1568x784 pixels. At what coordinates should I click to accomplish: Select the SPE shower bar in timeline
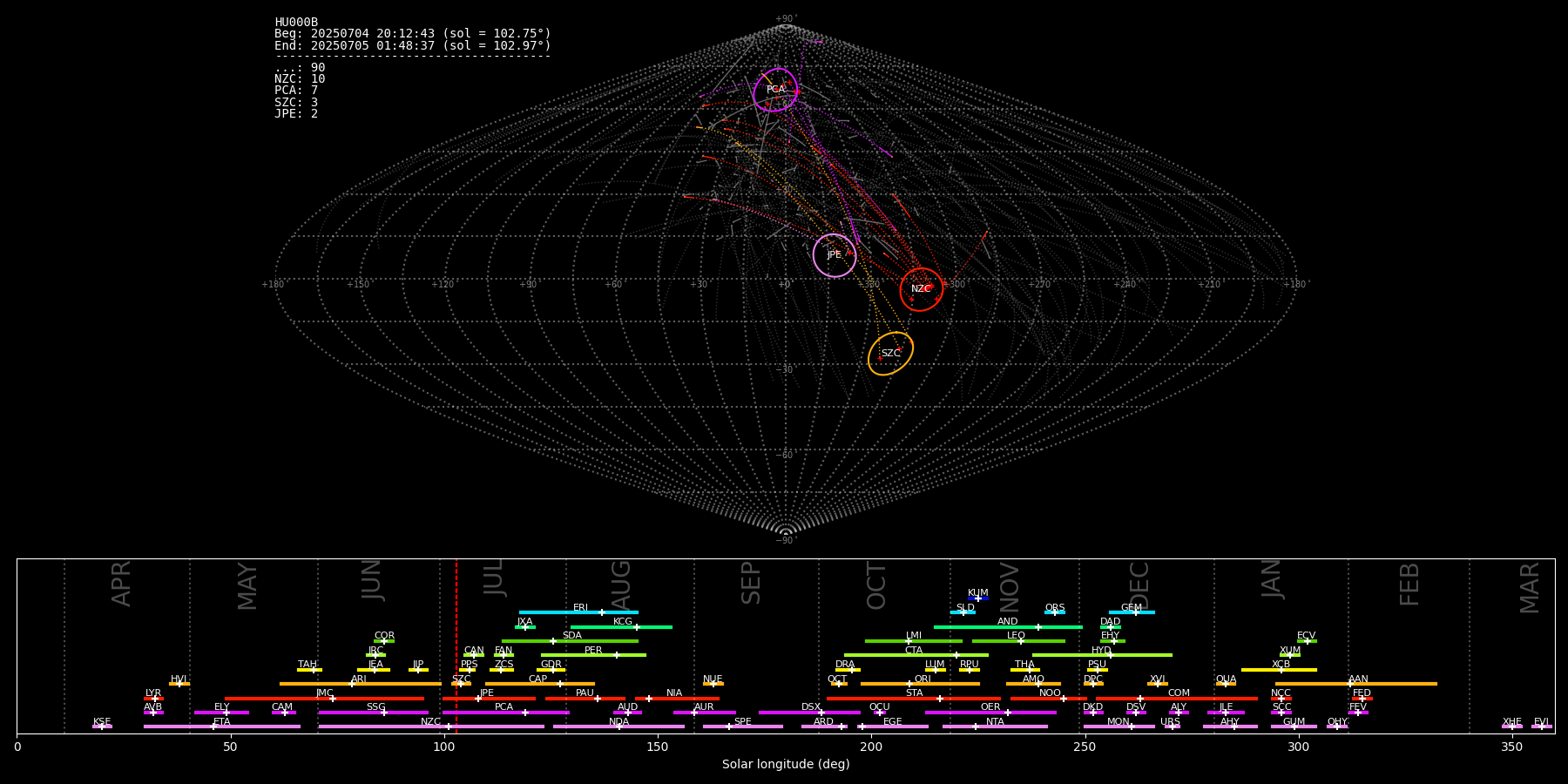click(743, 727)
